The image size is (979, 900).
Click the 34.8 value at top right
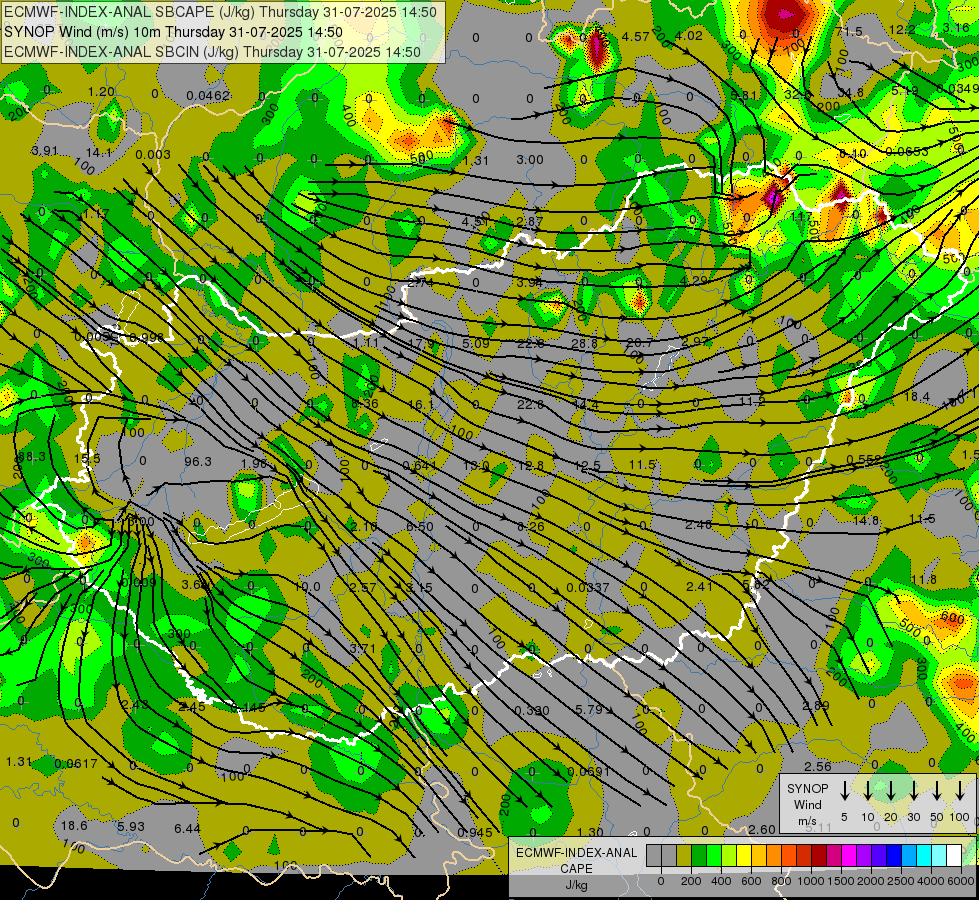tap(850, 92)
